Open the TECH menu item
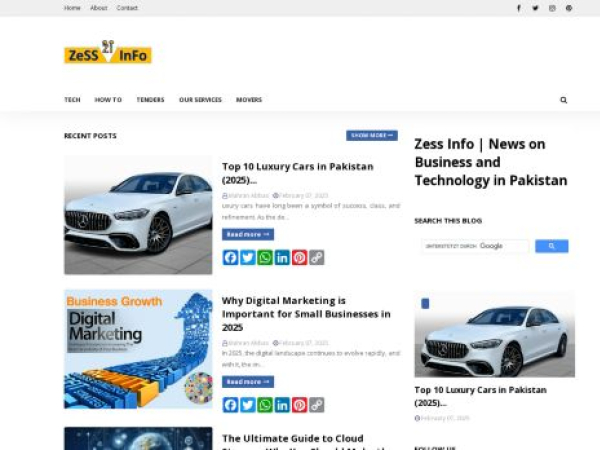 coord(72,99)
